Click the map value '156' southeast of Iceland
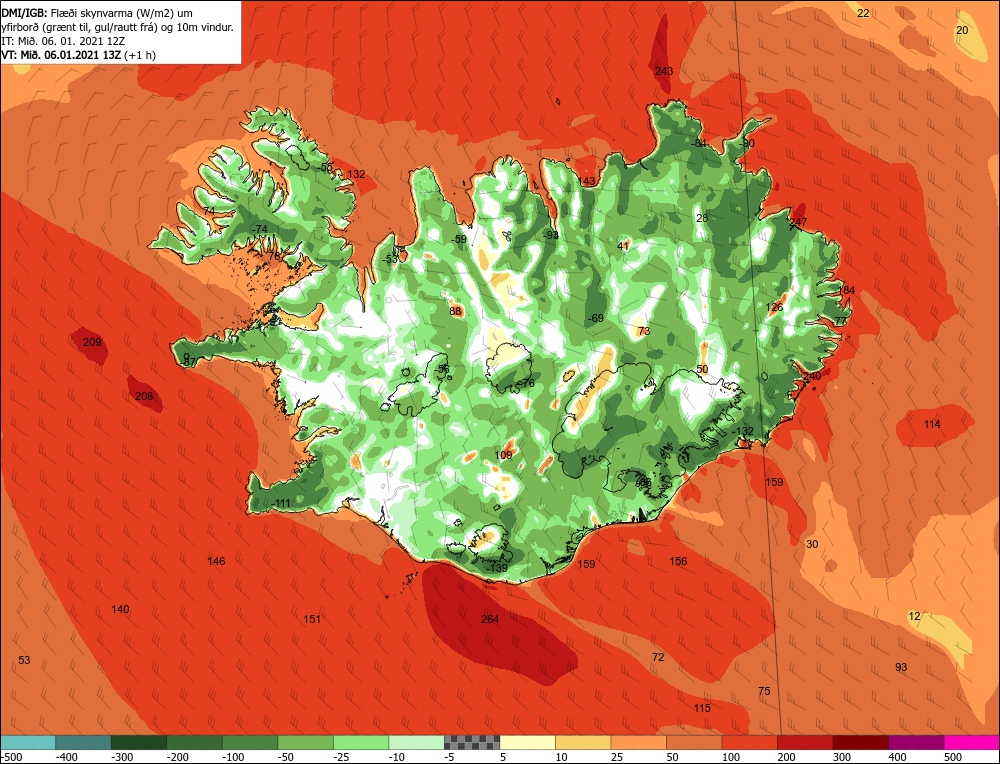Image resolution: width=1000 pixels, height=764 pixels. pyautogui.click(x=679, y=561)
